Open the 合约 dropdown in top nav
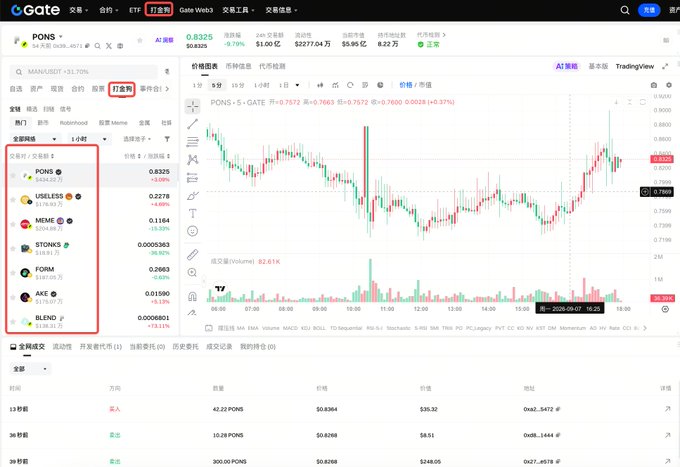The image size is (680, 467). click(x=108, y=10)
